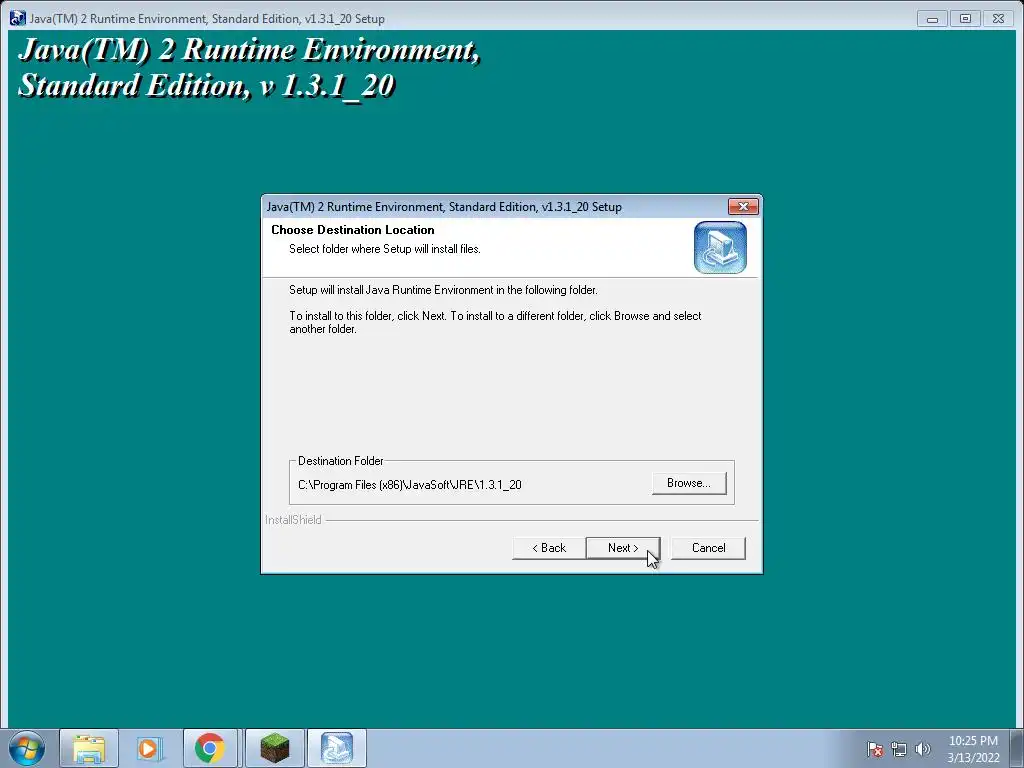The height and width of the screenshot is (768, 1024).
Task: Open Google Chrome from the taskbar
Action: pyautogui.click(x=210, y=748)
